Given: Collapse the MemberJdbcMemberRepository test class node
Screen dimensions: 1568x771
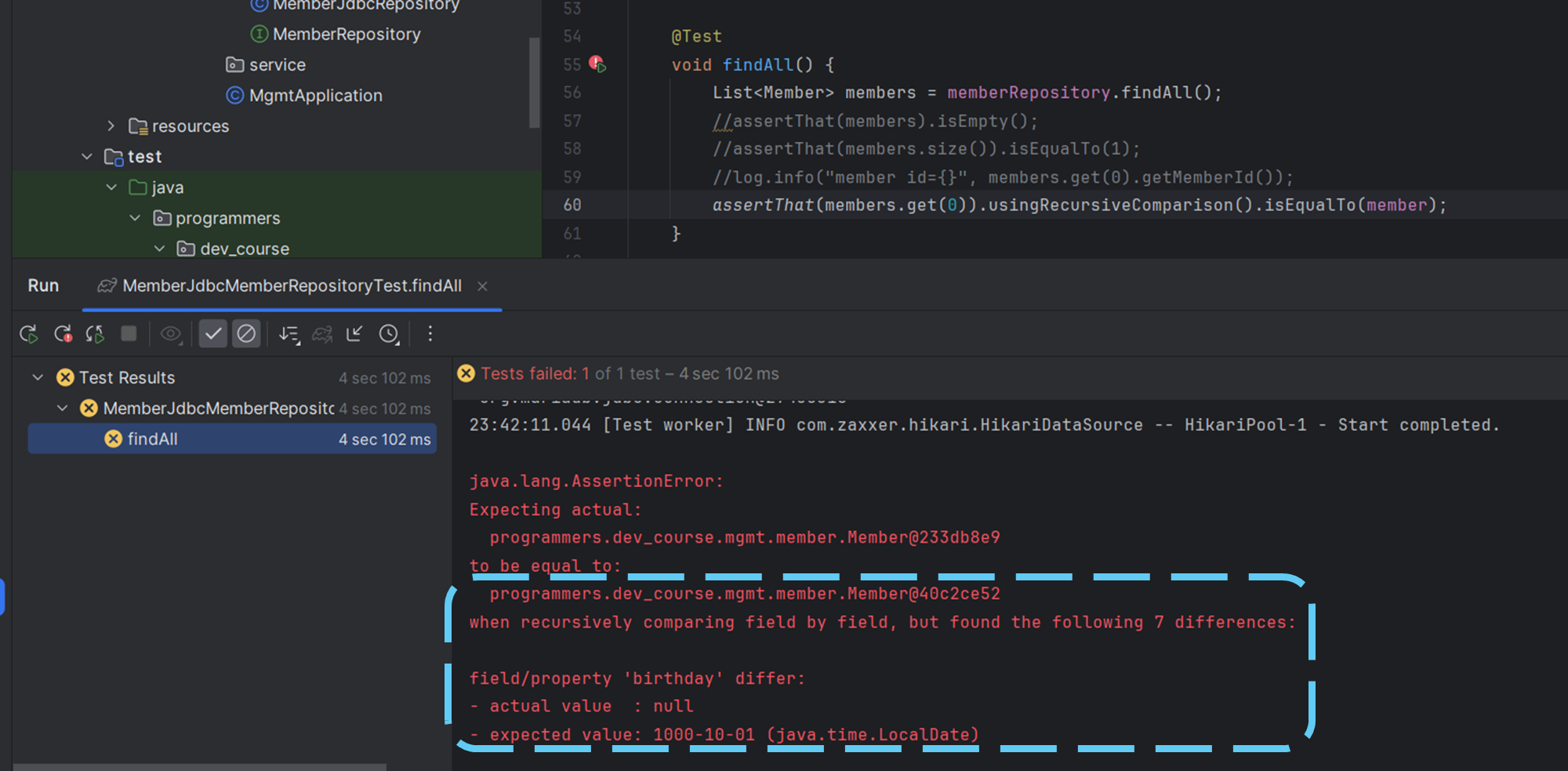Looking at the screenshot, I should (x=63, y=408).
